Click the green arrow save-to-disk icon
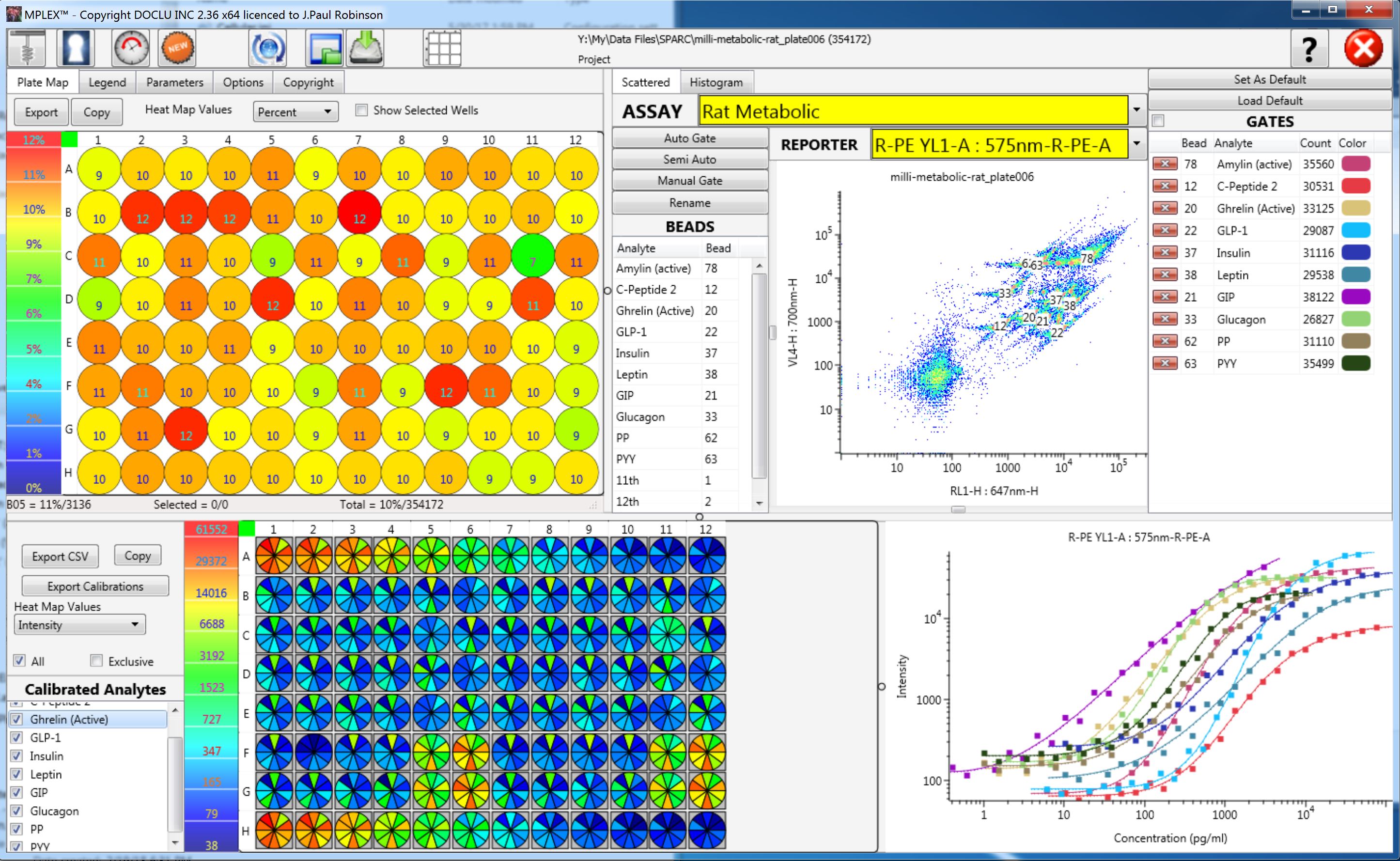Image resolution: width=1400 pixels, height=861 pixels. (x=366, y=48)
